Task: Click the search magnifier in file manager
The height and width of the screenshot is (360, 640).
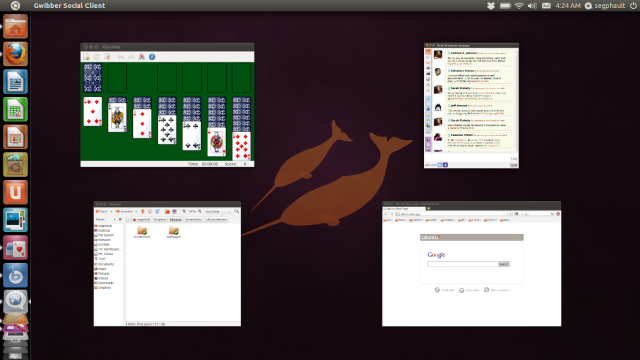Action: coord(237,211)
